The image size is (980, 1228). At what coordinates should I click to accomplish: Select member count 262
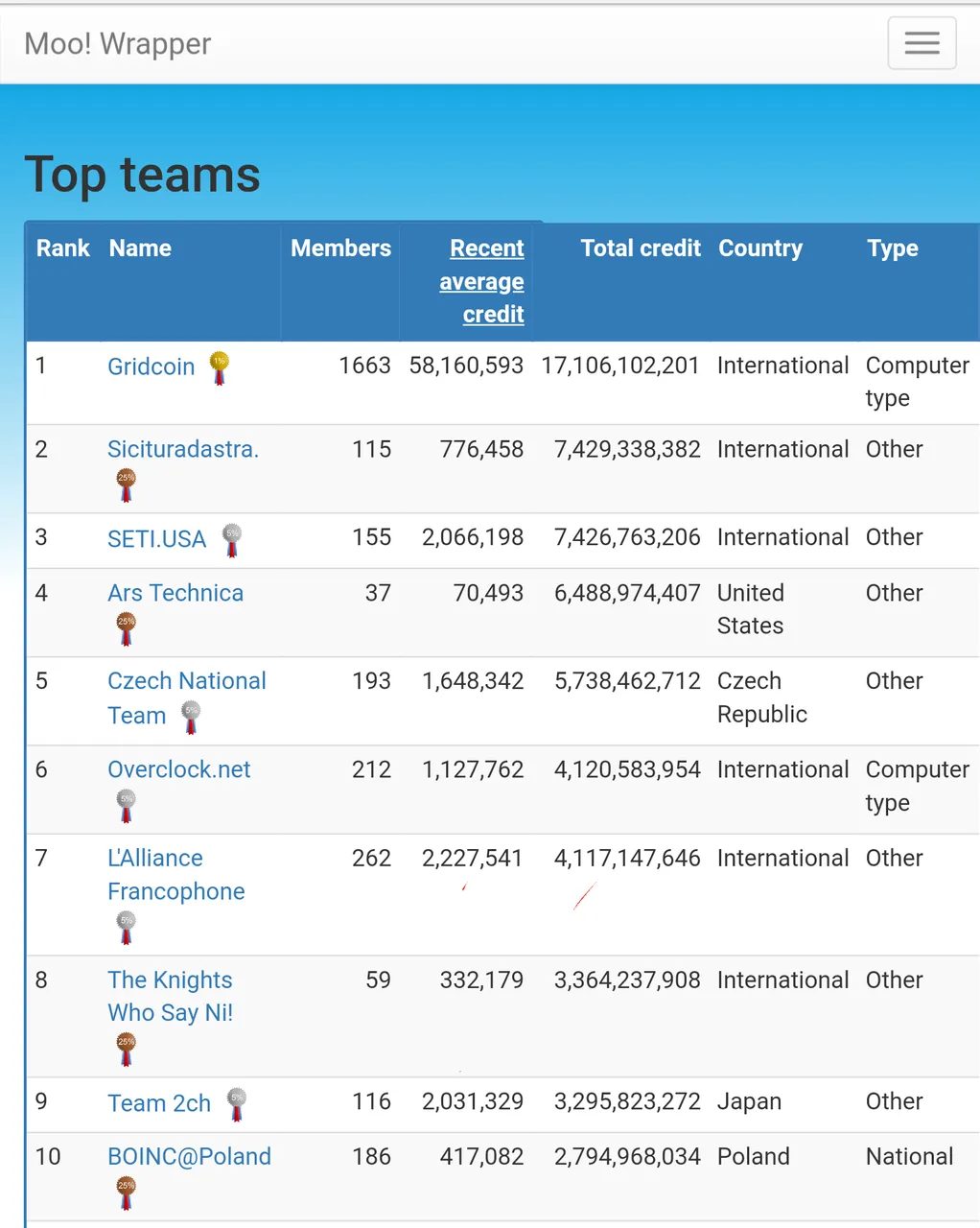point(371,858)
